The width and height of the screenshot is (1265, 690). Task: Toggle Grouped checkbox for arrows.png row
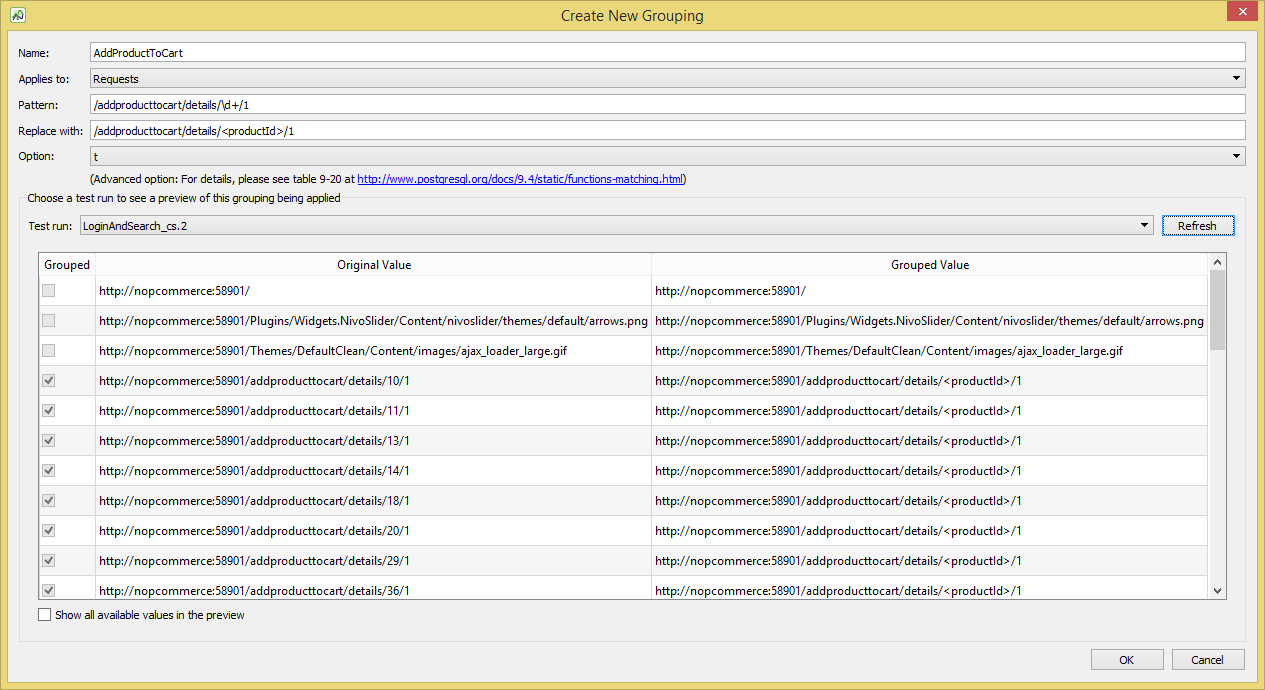point(49,321)
